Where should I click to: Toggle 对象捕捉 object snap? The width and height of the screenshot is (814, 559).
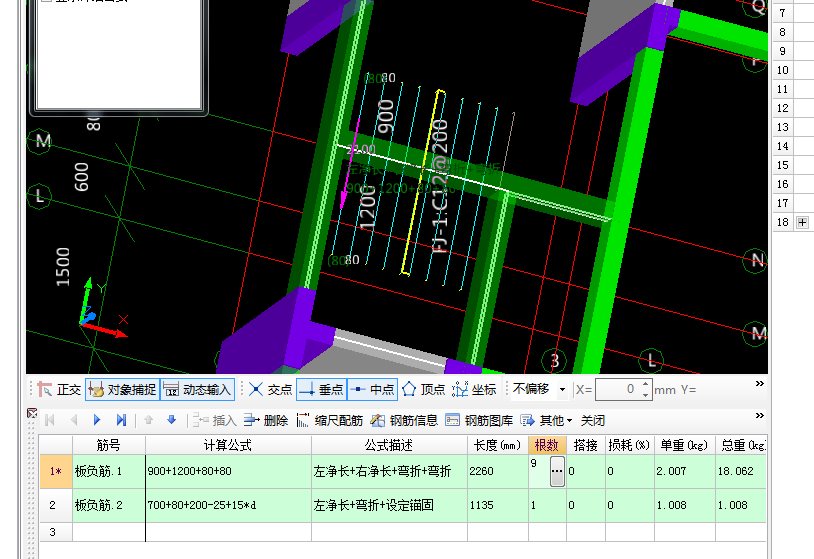click(123, 389)
